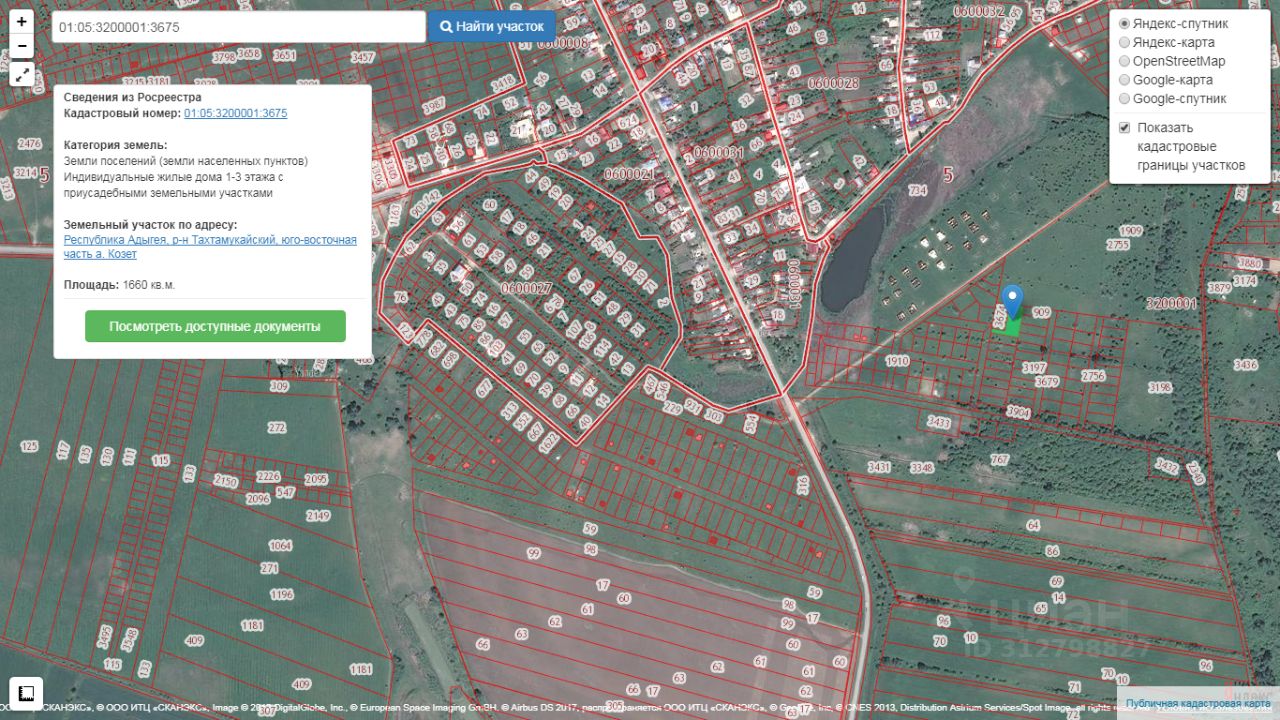
Task: Click parcel label 1064 on map
Action: (x=280, y=546)
